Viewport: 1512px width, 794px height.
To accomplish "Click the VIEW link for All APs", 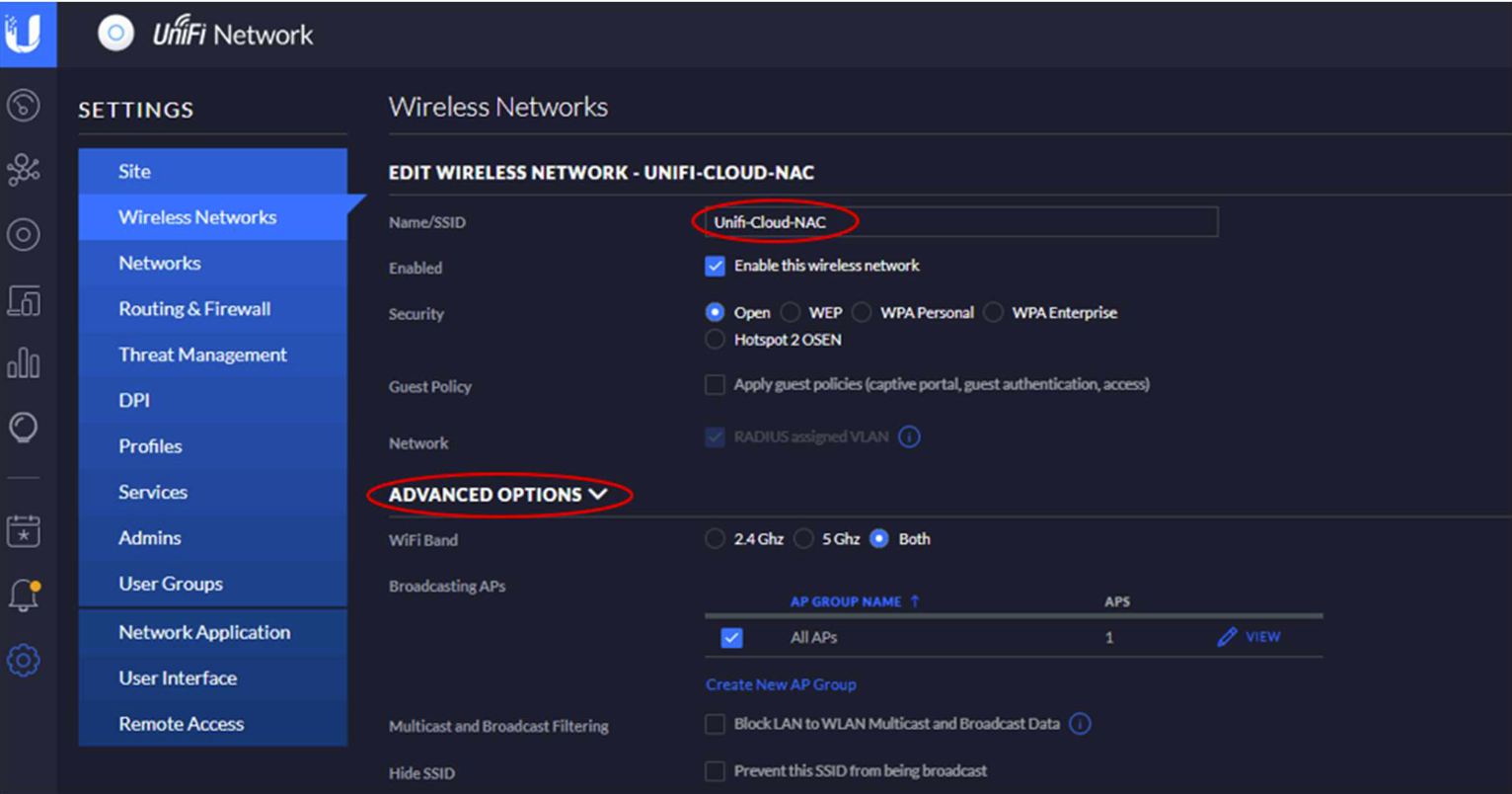I will click(x=1263, y=637).
